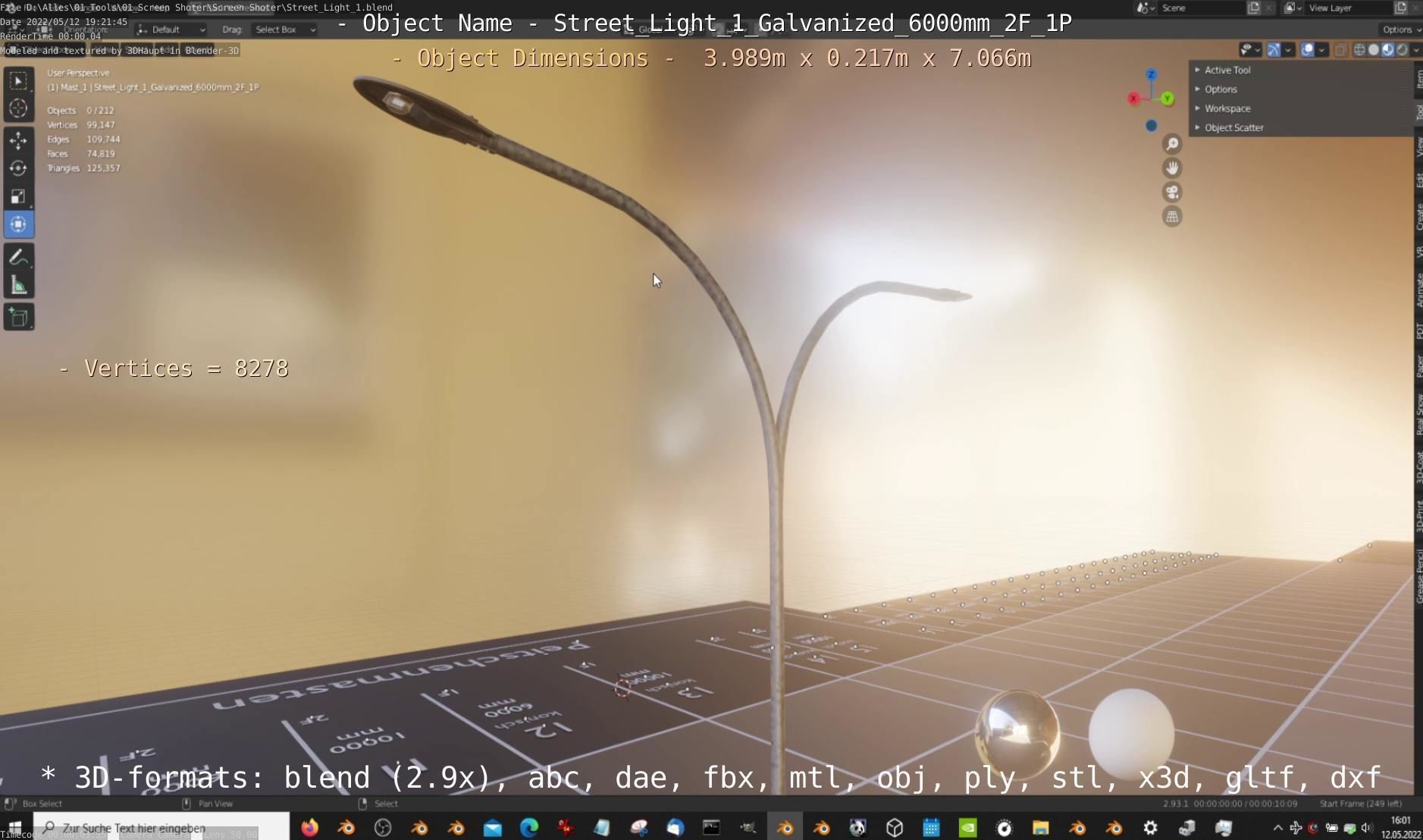Switch to Wireframe viewport shading
Screen dimensions: 1423x840
1359,50
